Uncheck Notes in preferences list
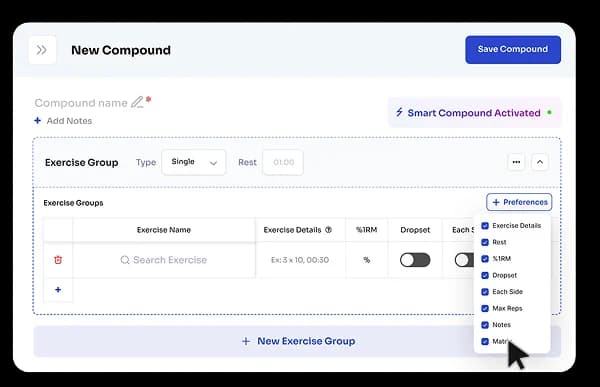Viewport: 600px width, 387px height. click(485, 325)
